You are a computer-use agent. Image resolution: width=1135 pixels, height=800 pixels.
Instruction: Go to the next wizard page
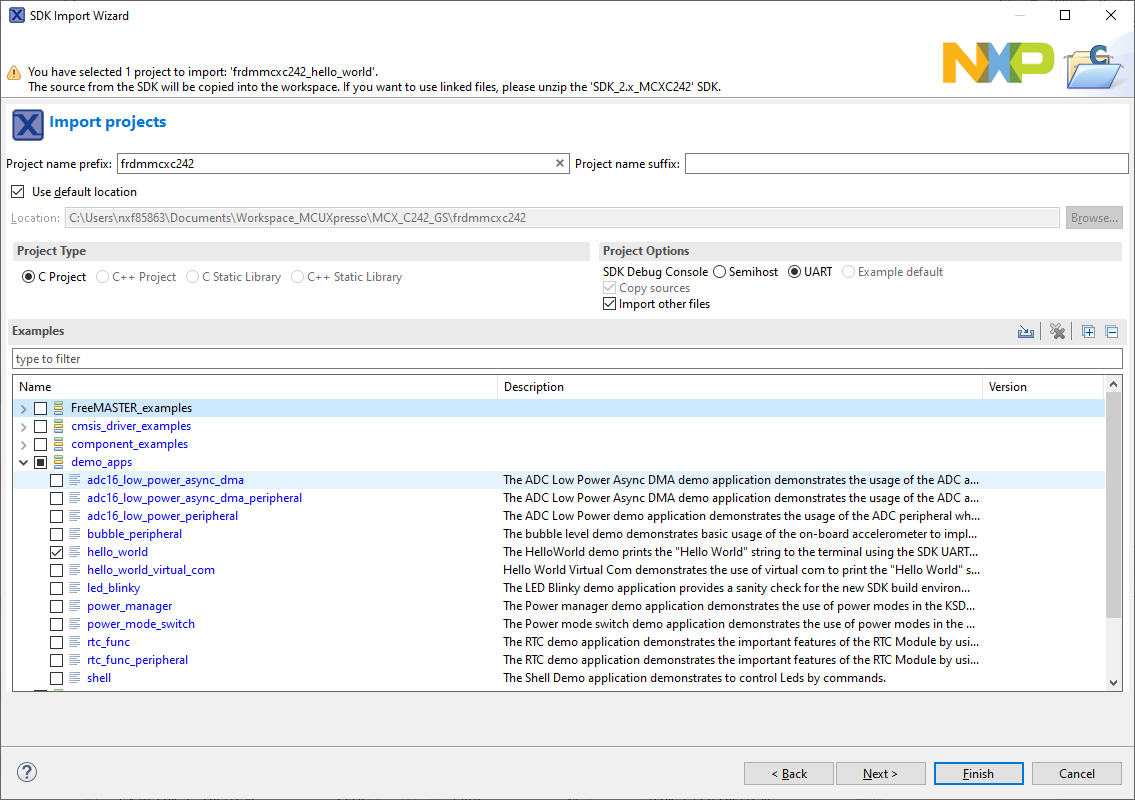880,773
